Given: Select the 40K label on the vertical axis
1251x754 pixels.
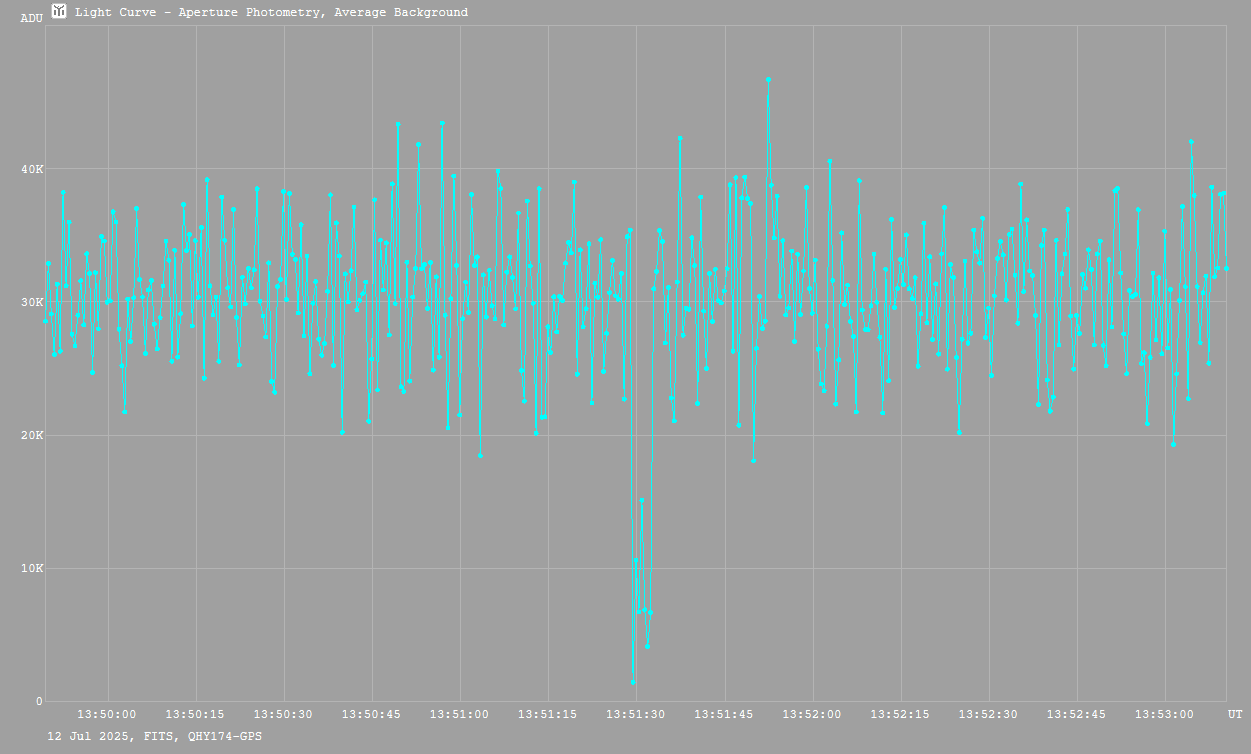Looking at the screenshot, I should pos(33,169).
